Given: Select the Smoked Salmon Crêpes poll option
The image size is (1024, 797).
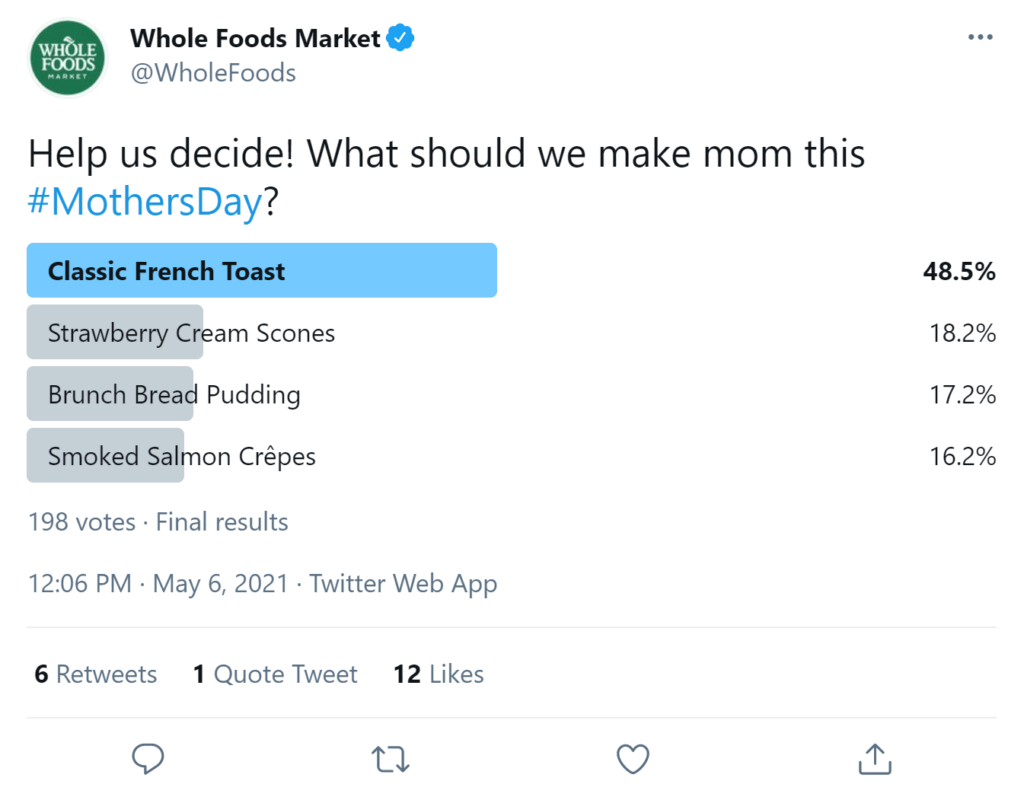Looking at the screenshot, I should (x=181, y=457).
